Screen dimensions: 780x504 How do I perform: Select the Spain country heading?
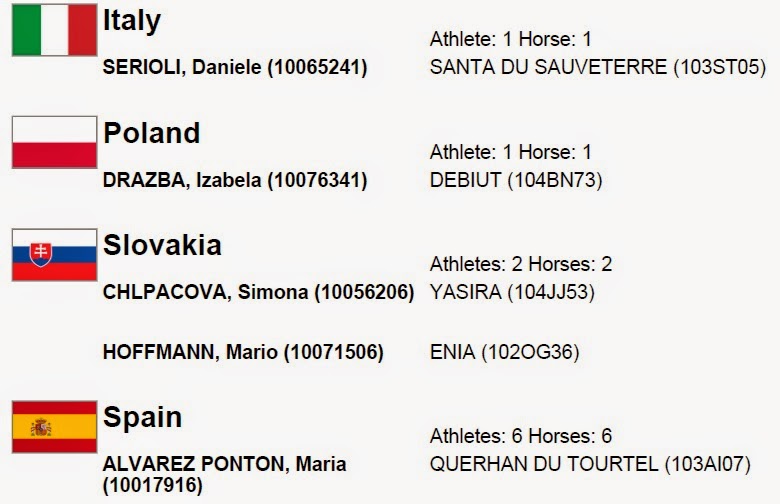[x=142, y=418]
